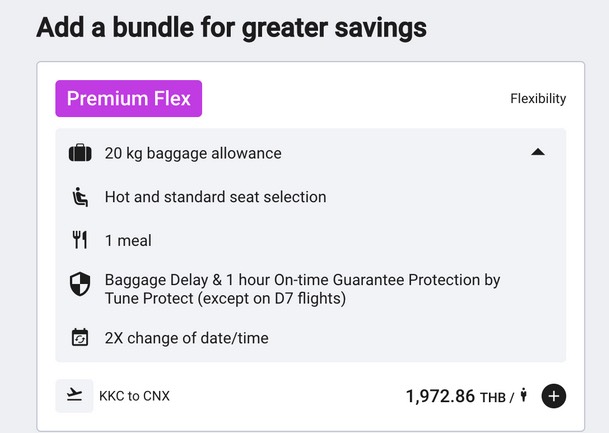This screenshot has width=609, height=433.
Task: Click the seat selection icon
Action: (80, 197)
